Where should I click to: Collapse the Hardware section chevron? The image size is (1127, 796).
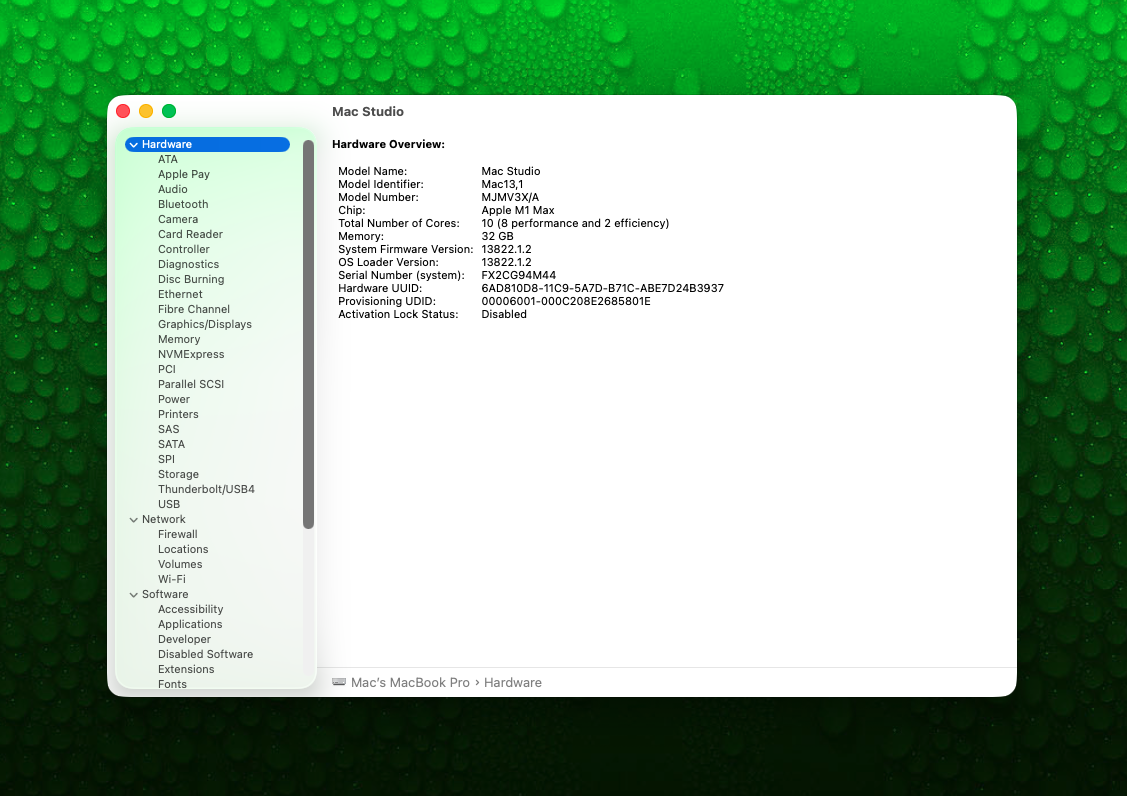[x=133, y=145]
